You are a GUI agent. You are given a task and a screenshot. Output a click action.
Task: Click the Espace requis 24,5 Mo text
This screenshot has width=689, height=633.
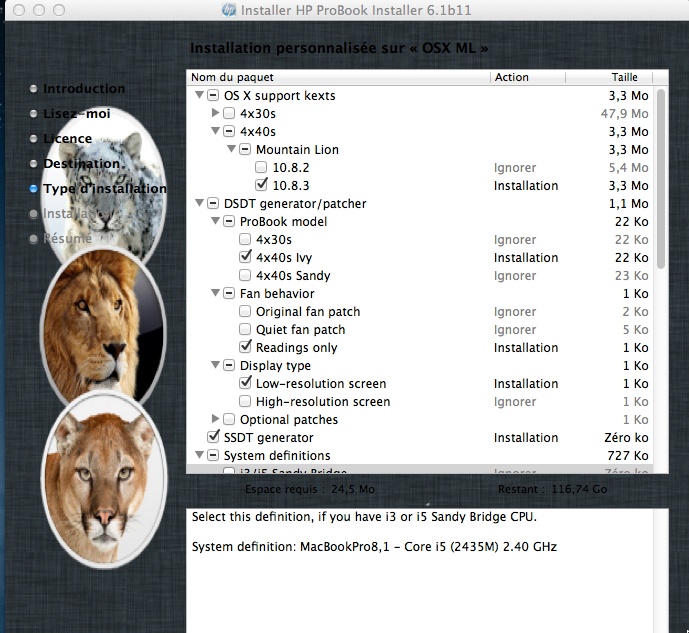click(x=310, y=489)
